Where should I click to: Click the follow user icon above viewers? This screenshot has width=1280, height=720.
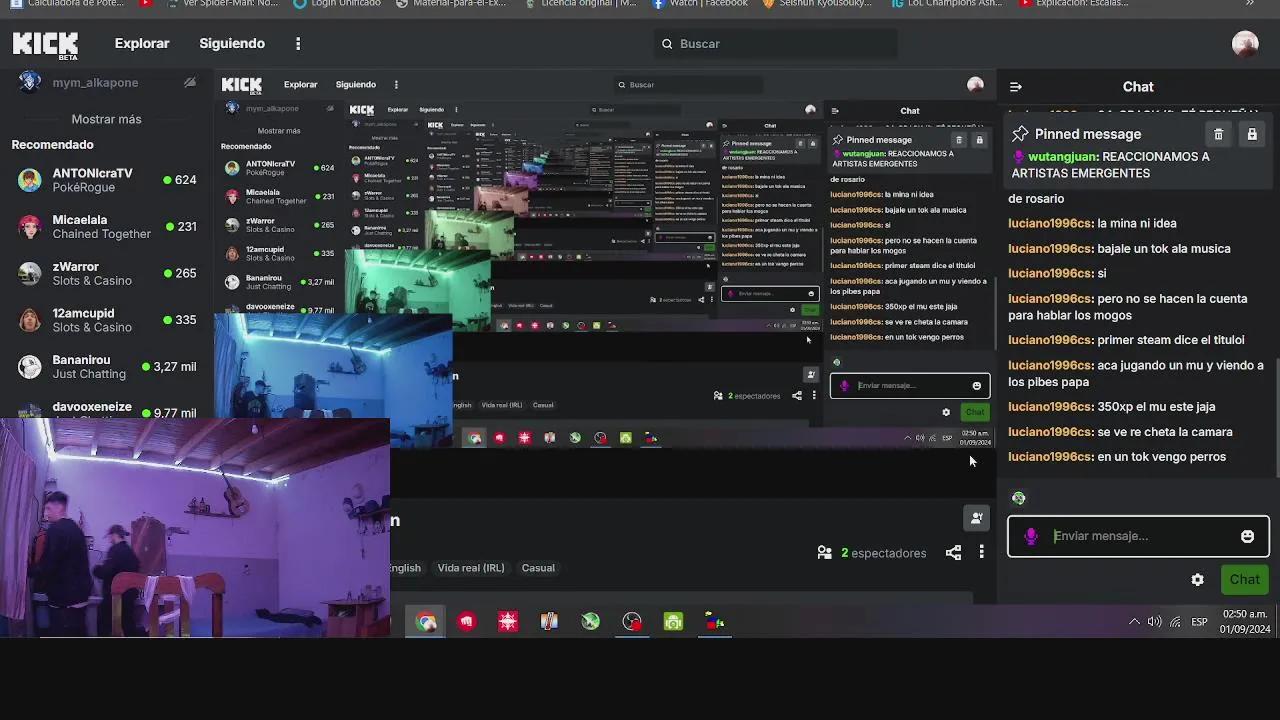(976, 518)
